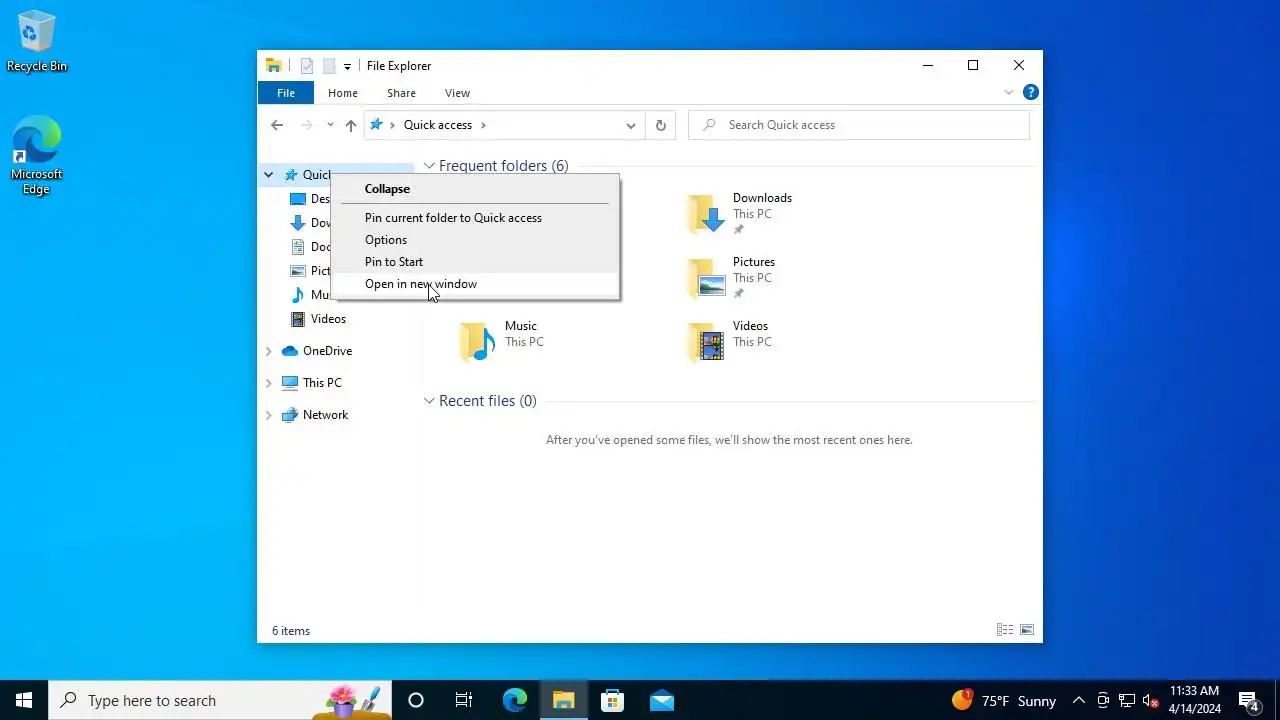The width and height of the screenshot is (1280, 720).
Task: Select Music note icon in navigation pane
Action: coord(297,295)
